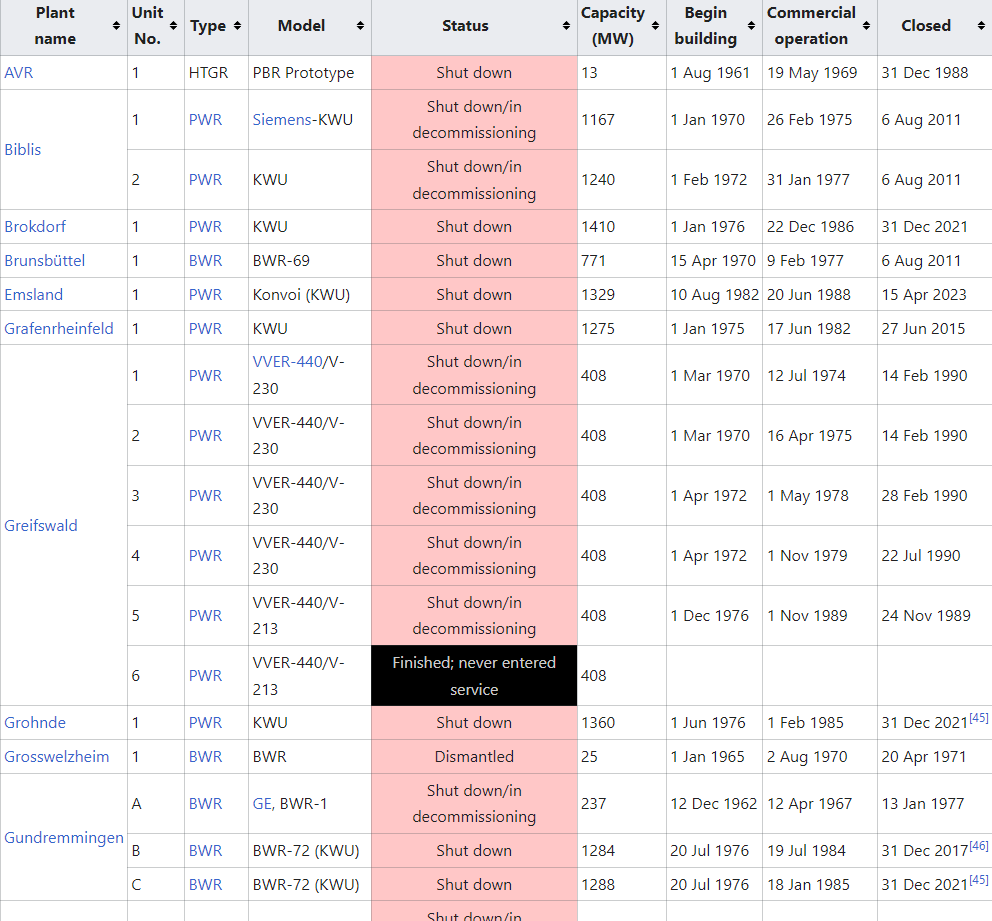The width and height of the screenshot is (992, 921).
Task: Sort table by Begin building column
Action: pyautogui.click(x=752, y=26)
